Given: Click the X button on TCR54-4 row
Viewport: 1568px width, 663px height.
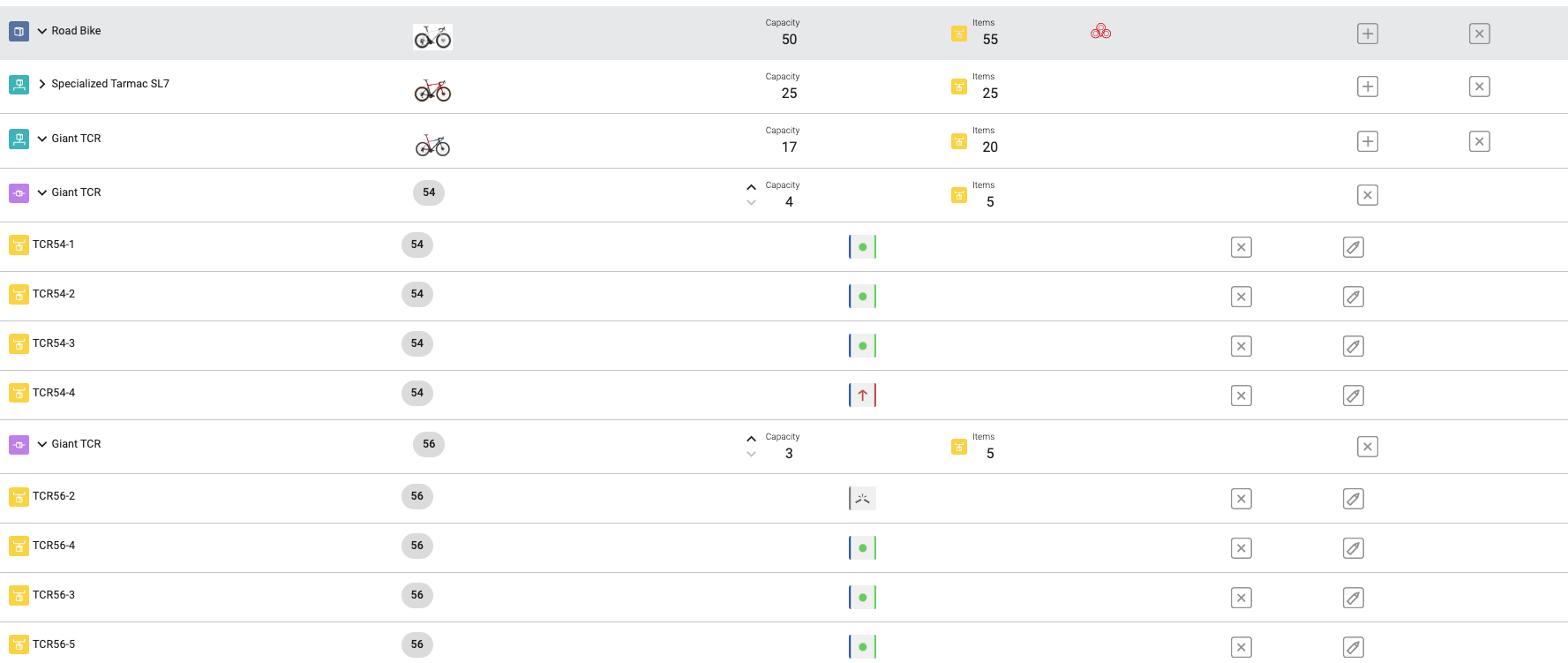Looking at the screenshot, I should pyautogui.click(x=1241, y=396).
